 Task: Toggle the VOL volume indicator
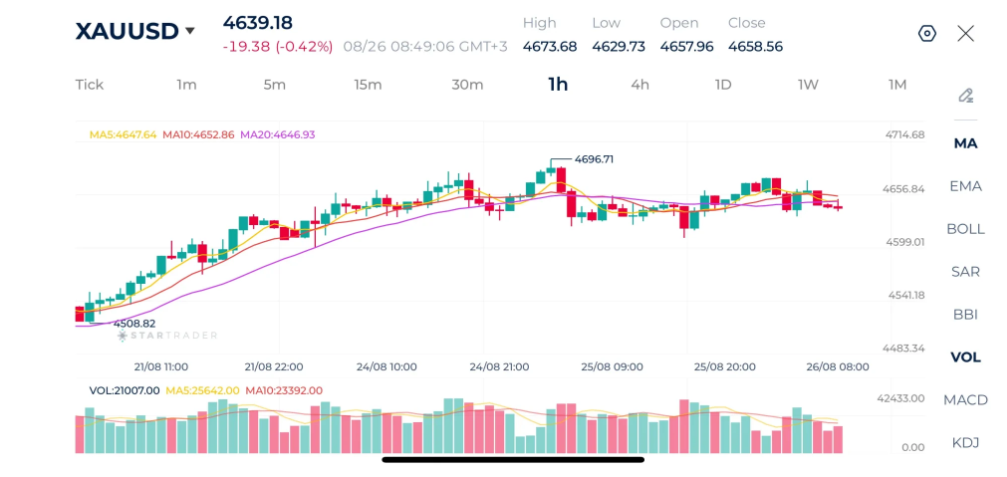(965, 358)
